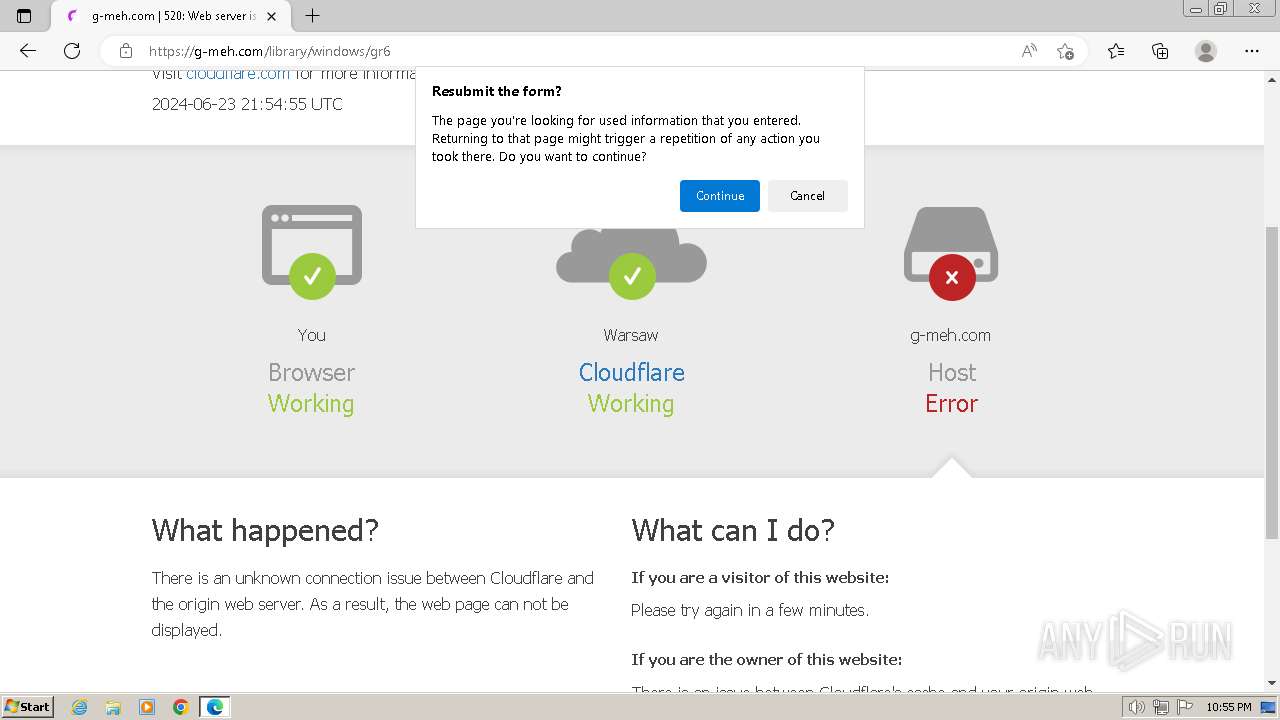Screen dimensions: 1280x720
Task: Click the red 'Error' status text
Action: pyautogui.click(x=951, y=403)
